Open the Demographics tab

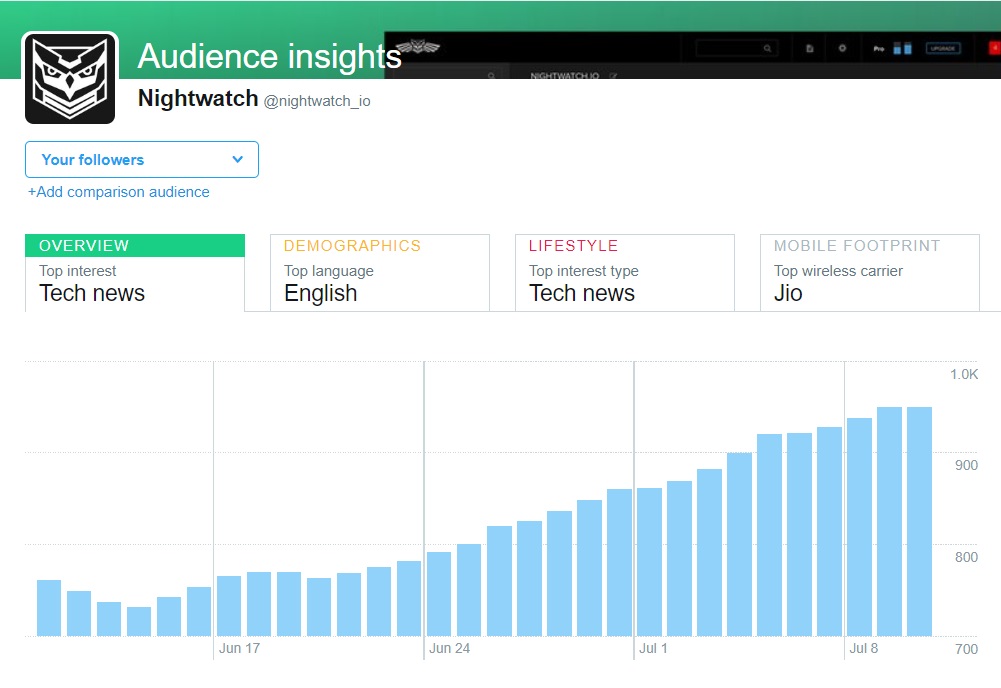[379, 272]
